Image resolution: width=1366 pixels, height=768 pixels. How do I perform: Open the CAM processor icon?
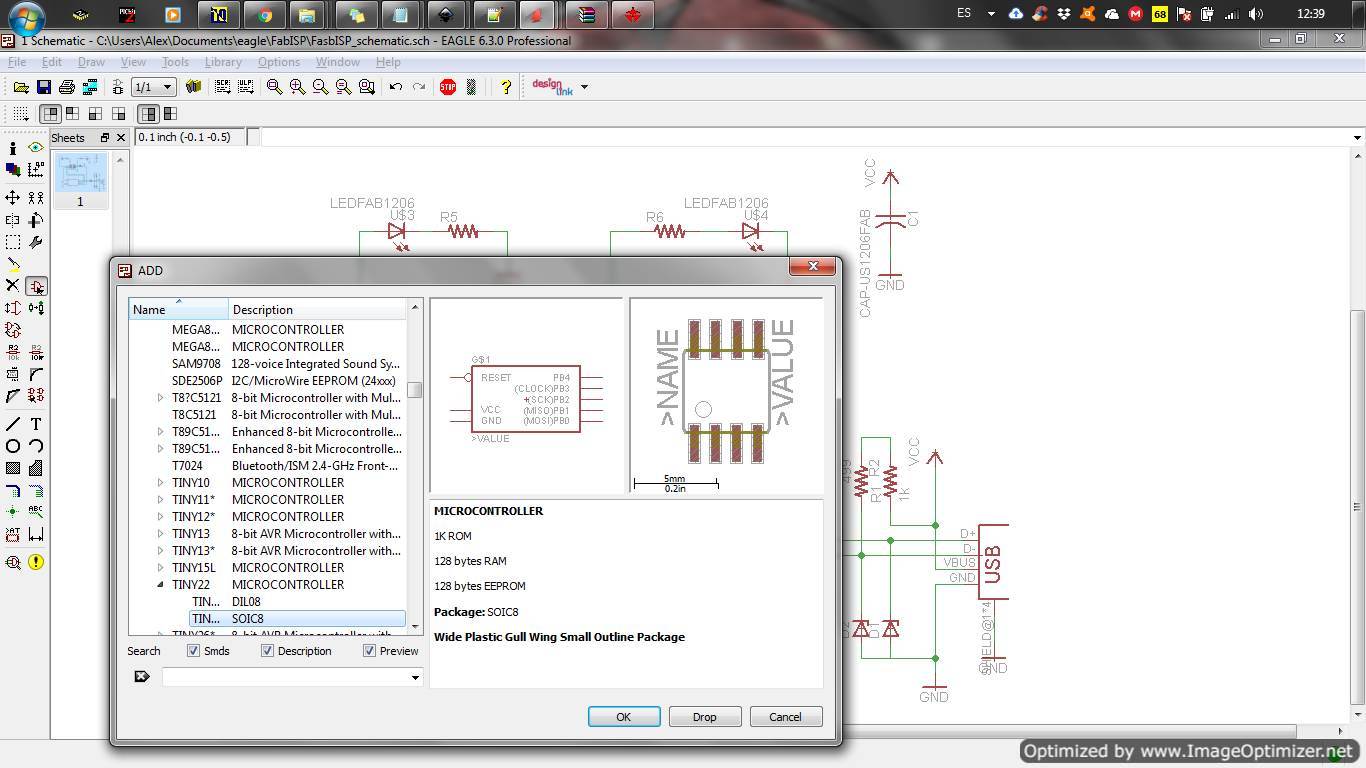tap(90, 87)
